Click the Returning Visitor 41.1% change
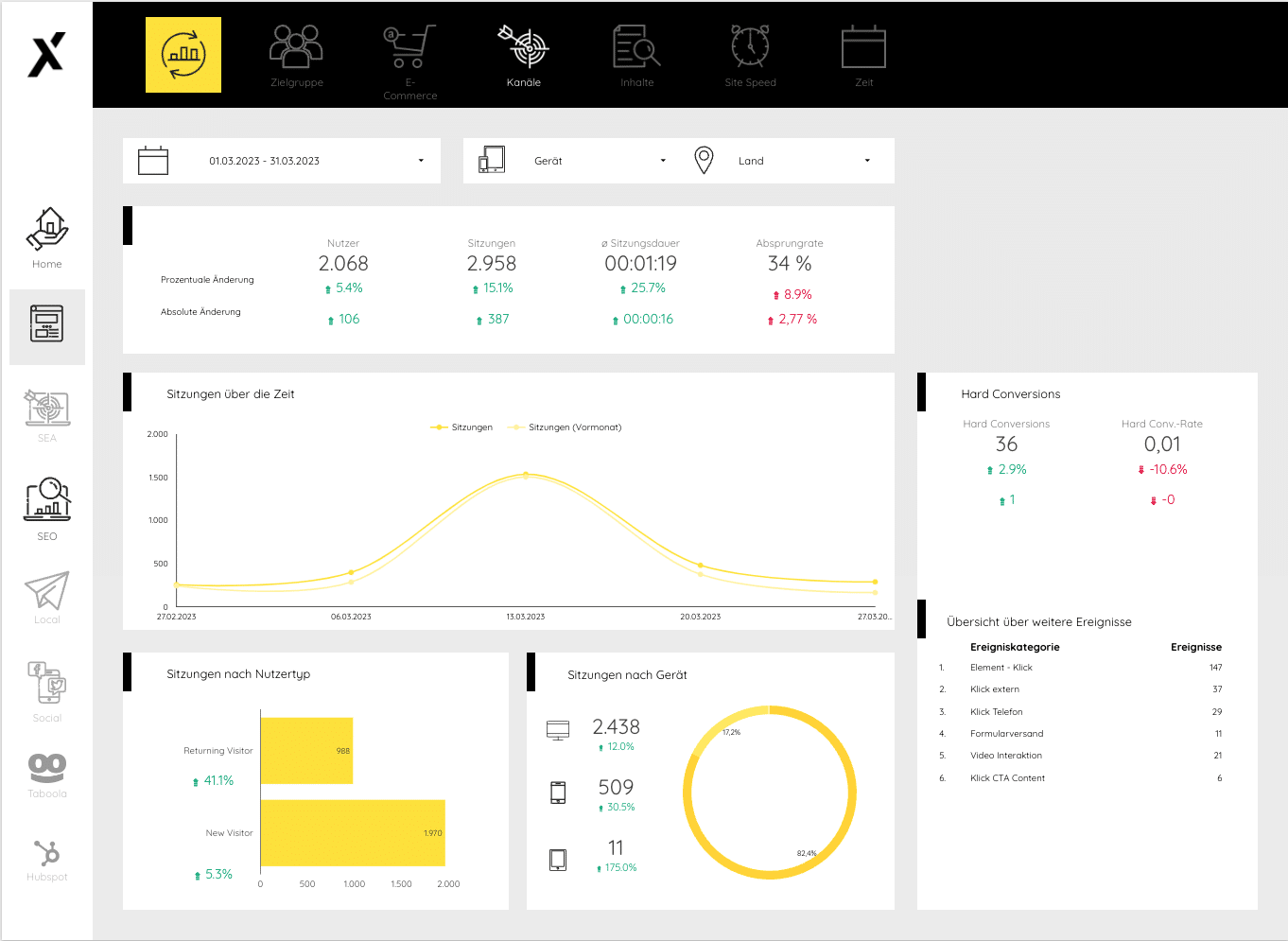Viewport: 1288px width, 941px height. pyautogui.click(x=213, y=781)
